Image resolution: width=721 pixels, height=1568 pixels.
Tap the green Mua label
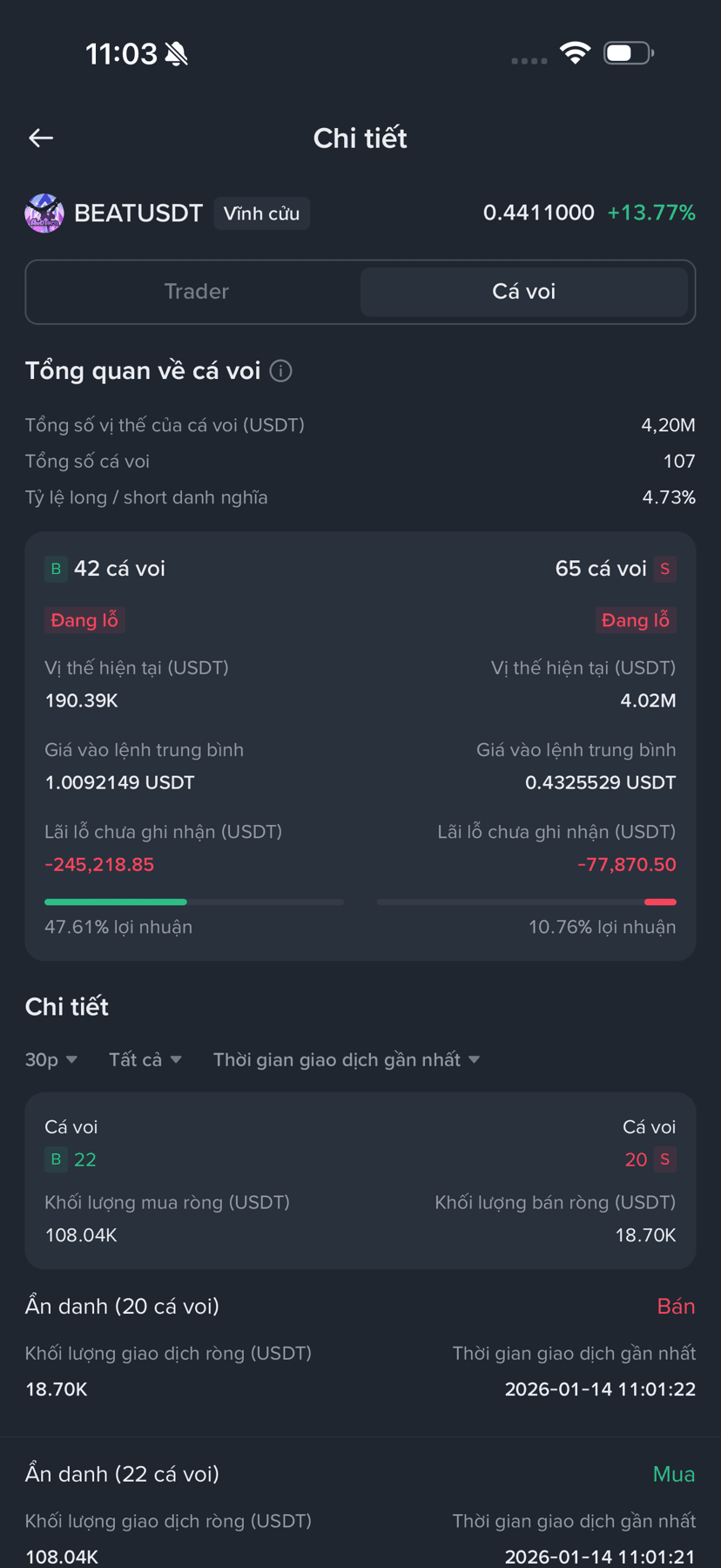pyautogui.click(x=674, y=1474)
